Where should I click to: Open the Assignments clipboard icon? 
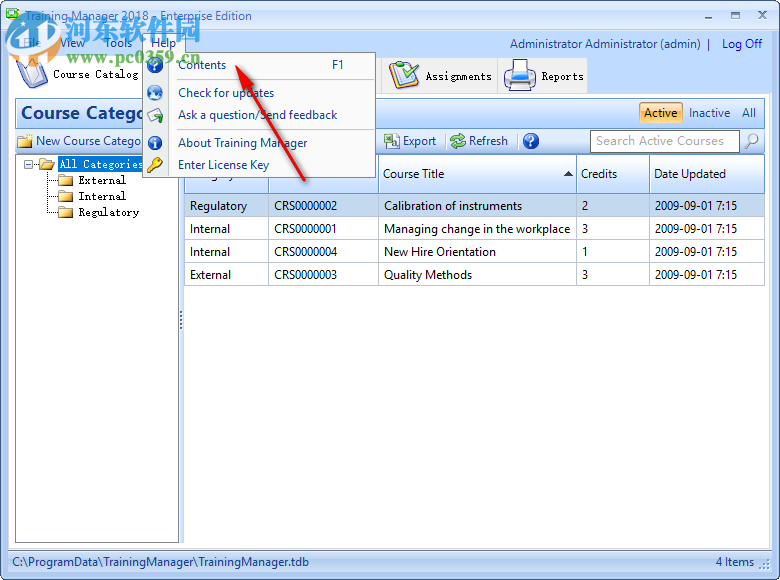(x=404, y=76)
